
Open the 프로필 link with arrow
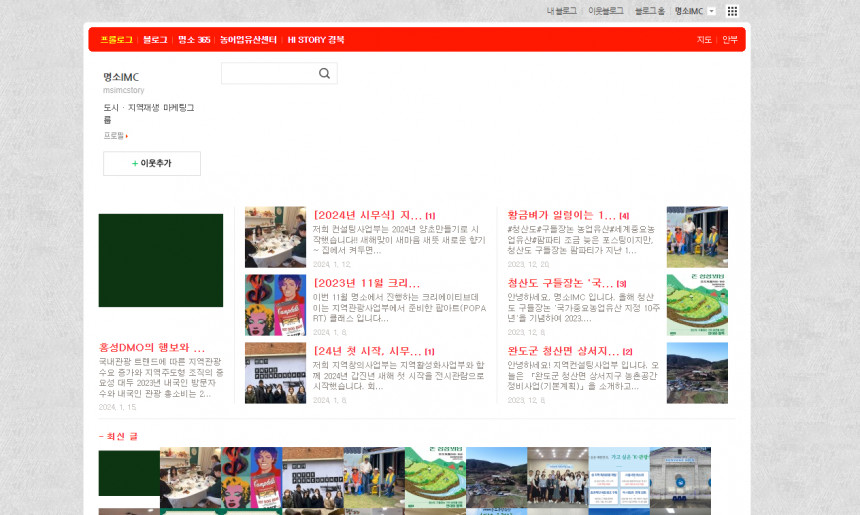click(115, 136)
